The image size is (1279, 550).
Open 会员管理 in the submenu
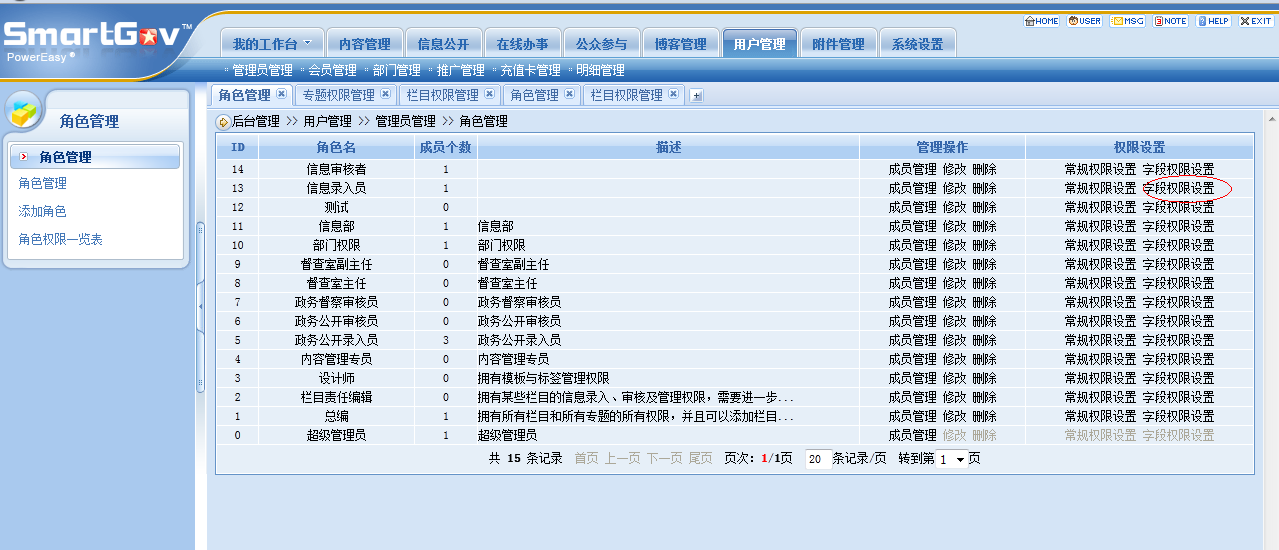(x=332, y=70)
